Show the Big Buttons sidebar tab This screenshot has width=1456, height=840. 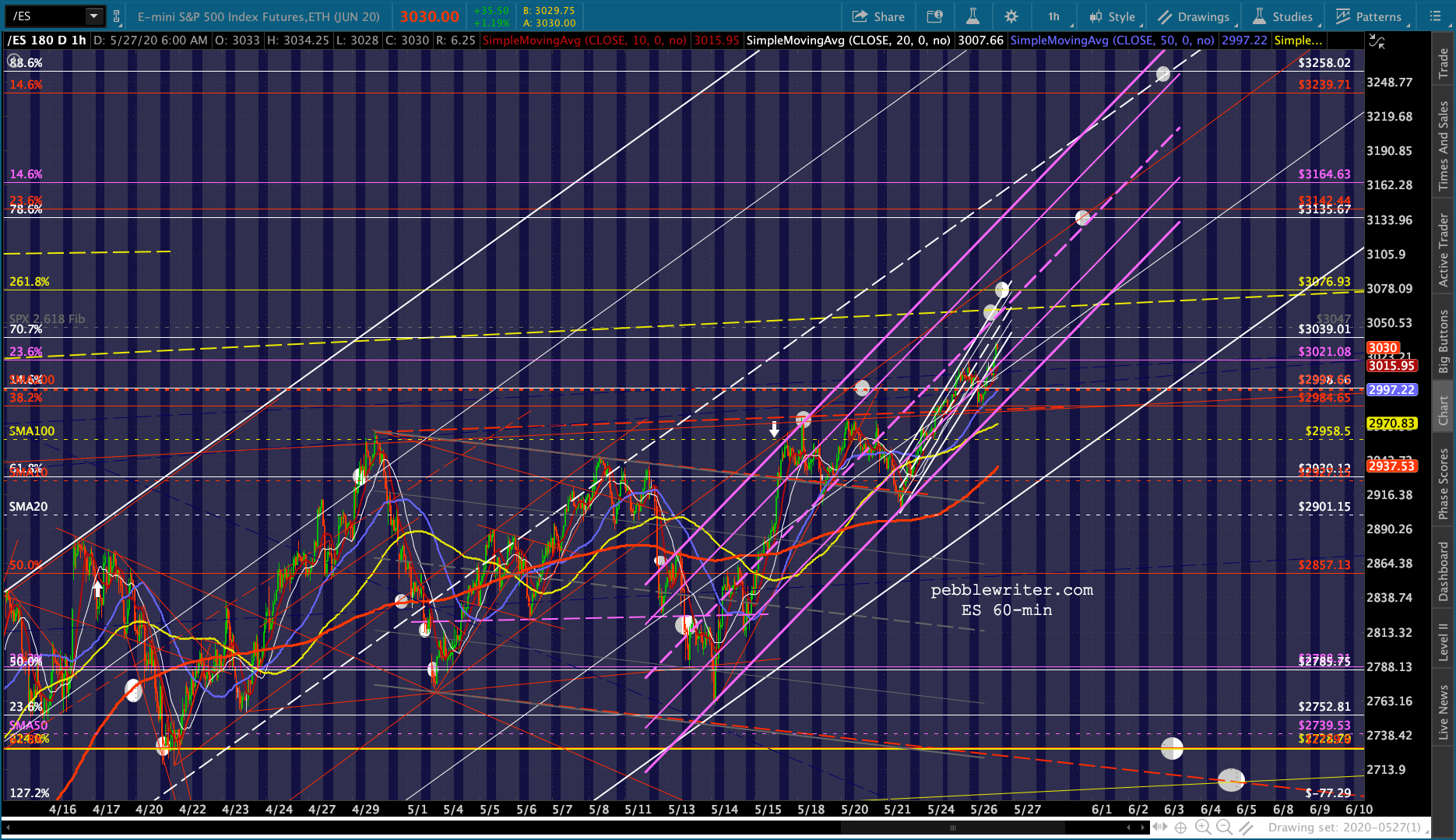pos(1444,342)
